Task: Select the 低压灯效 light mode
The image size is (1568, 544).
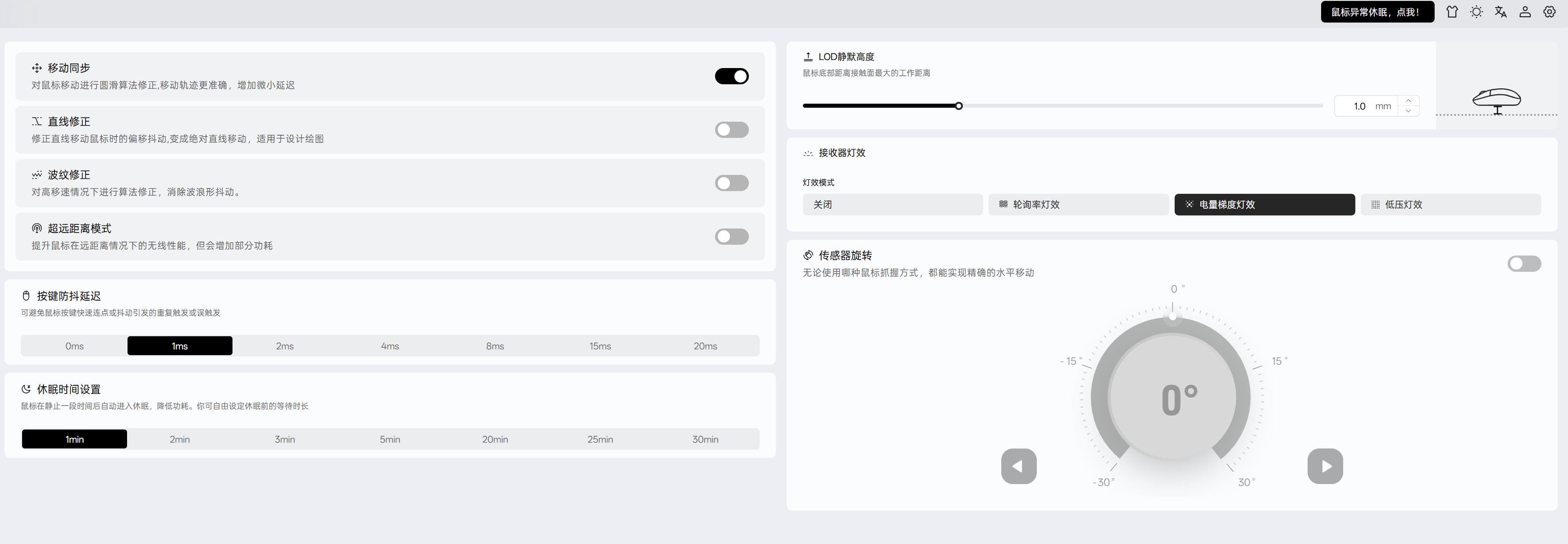Action: [x=1450, y=205]
